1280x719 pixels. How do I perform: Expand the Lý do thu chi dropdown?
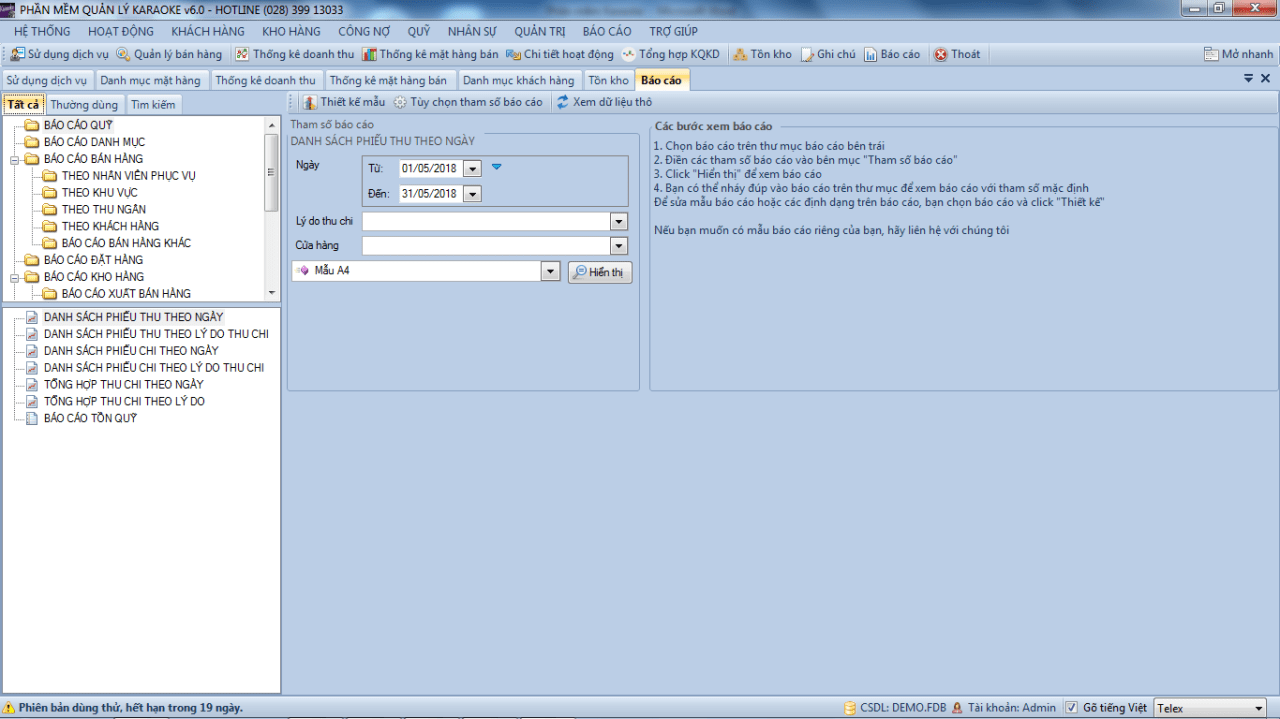point(619,221)
